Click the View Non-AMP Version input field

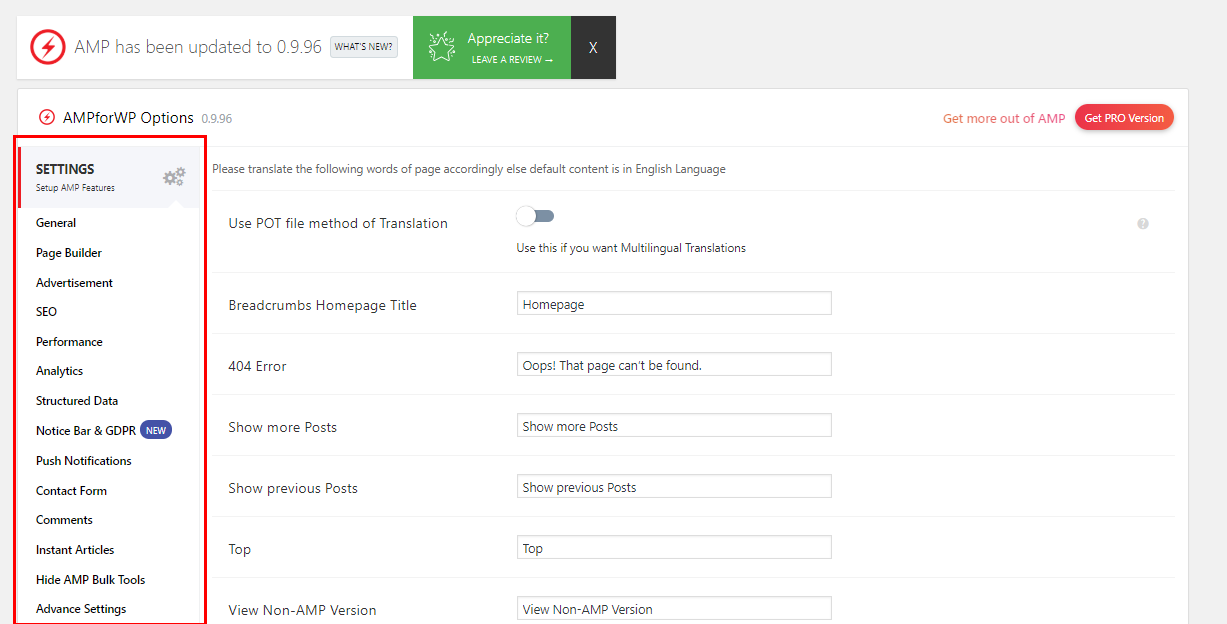(x=674, y=608)
